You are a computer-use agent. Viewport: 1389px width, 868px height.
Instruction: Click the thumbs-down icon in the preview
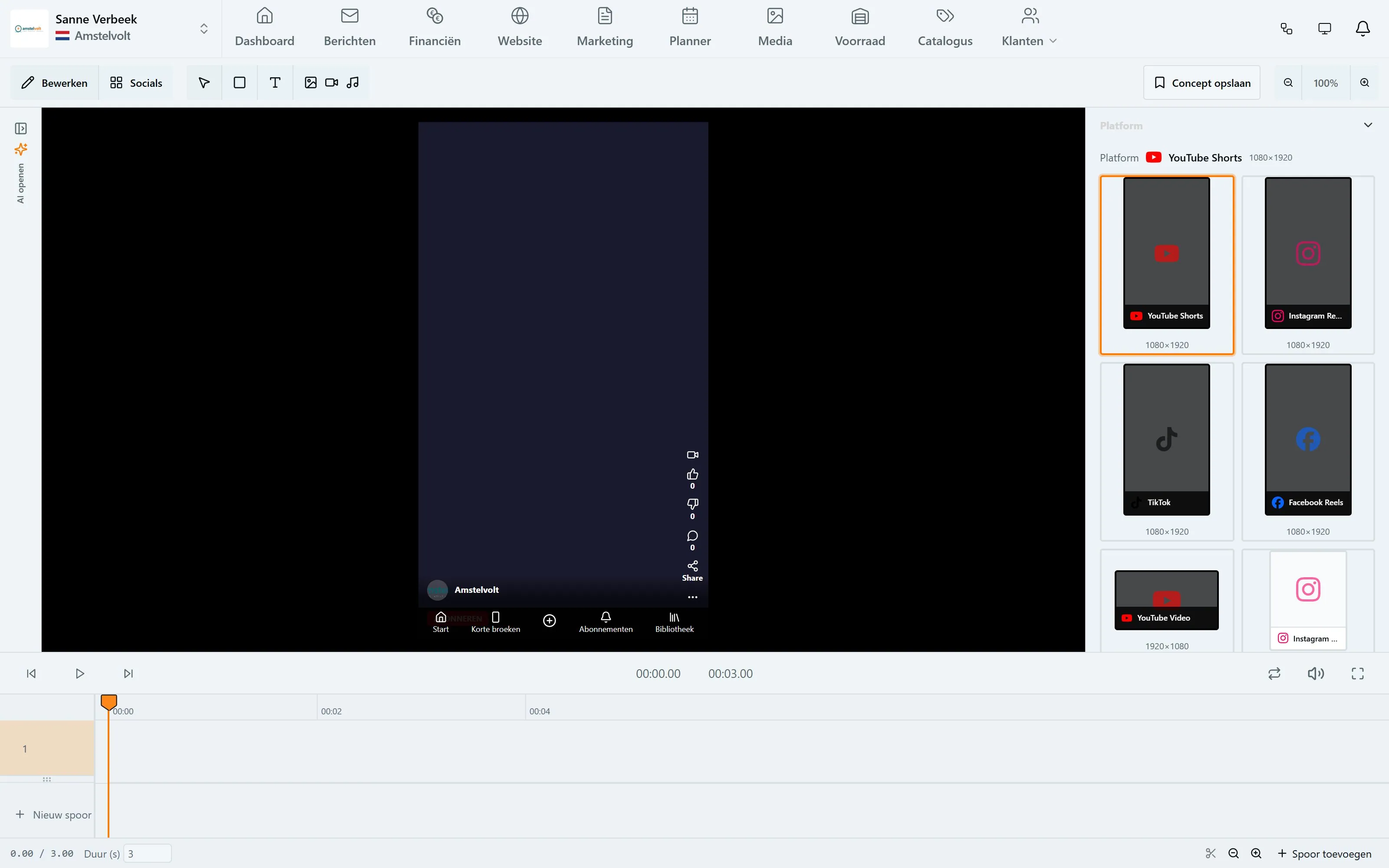pyautogui.click(x=693, y=505)
